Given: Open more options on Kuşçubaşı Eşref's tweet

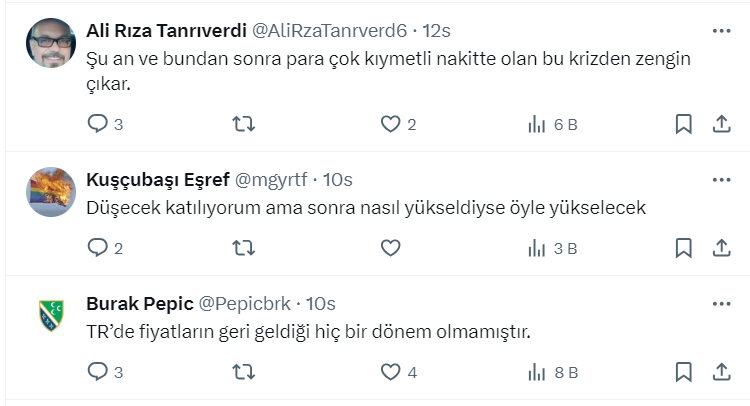Looking at the screenshot, I should tap(721, 180).
